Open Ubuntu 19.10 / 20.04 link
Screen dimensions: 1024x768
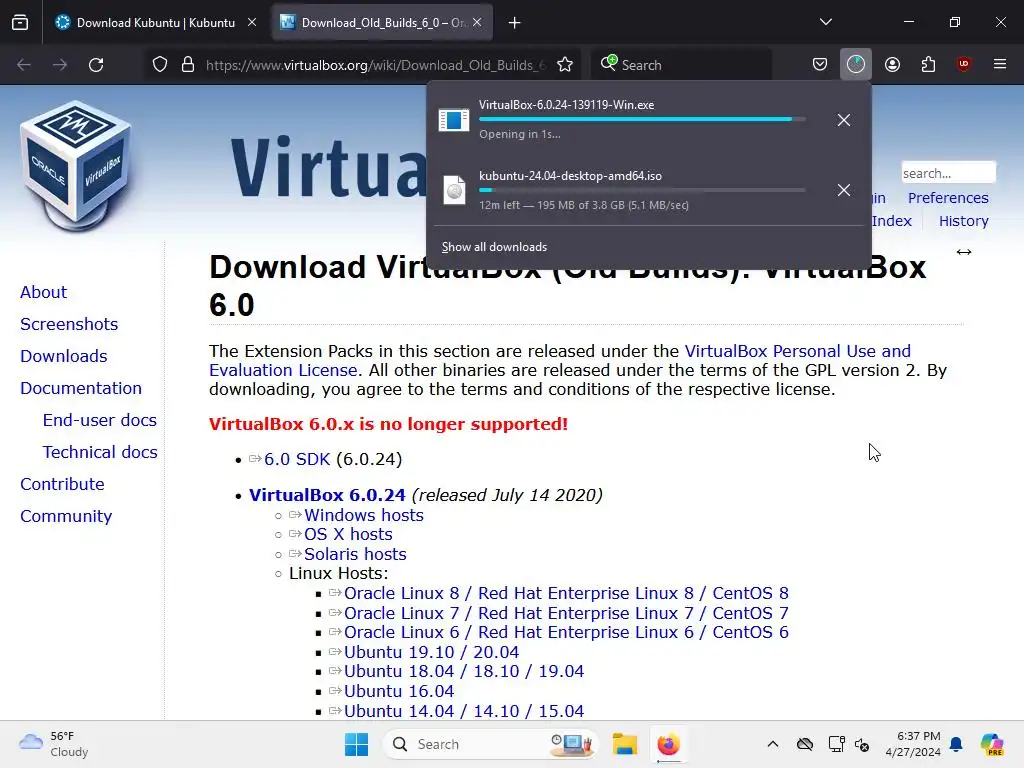tap(432, 652)
